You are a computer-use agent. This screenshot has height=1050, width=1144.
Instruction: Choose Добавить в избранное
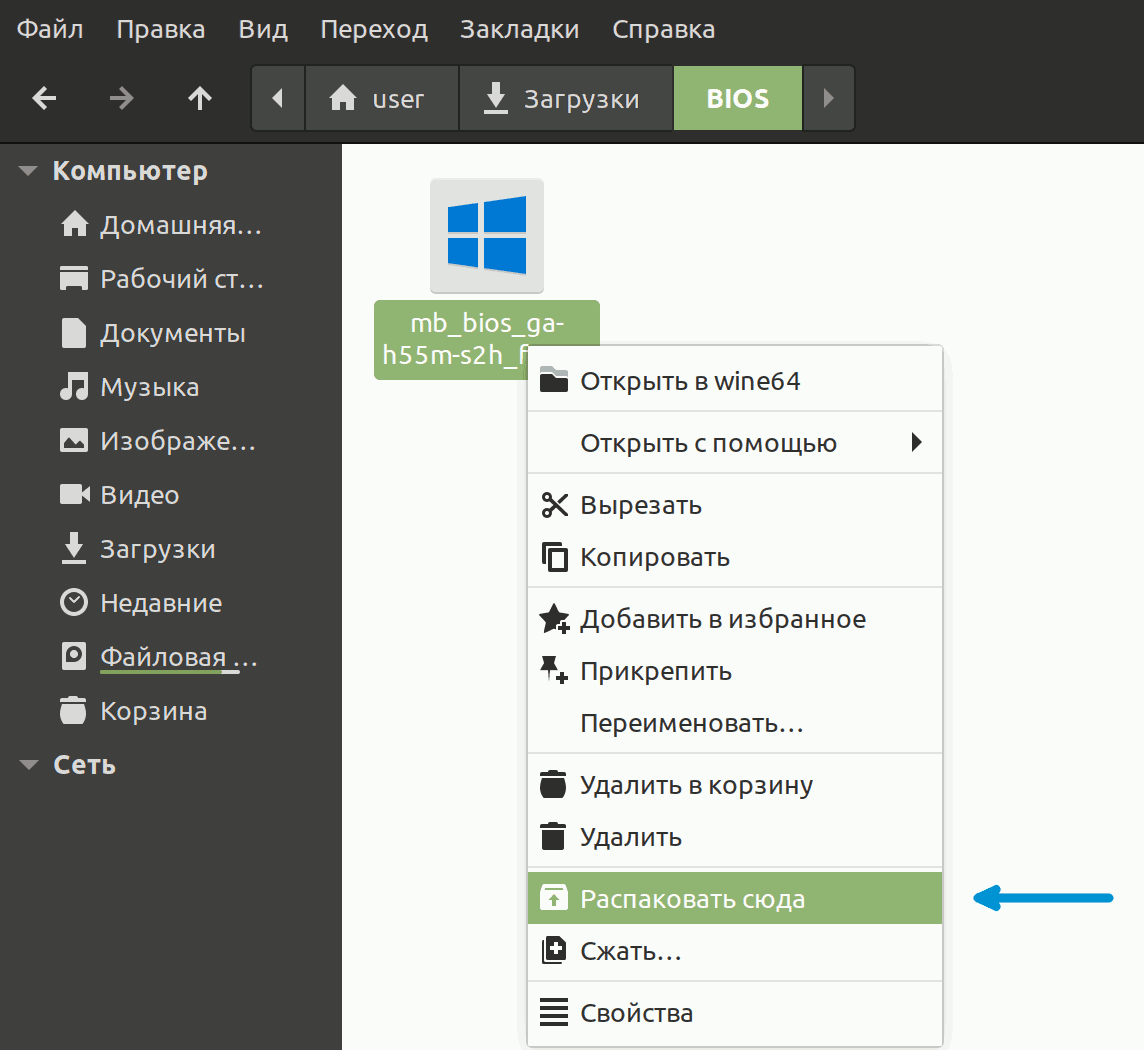pos(735,619)
